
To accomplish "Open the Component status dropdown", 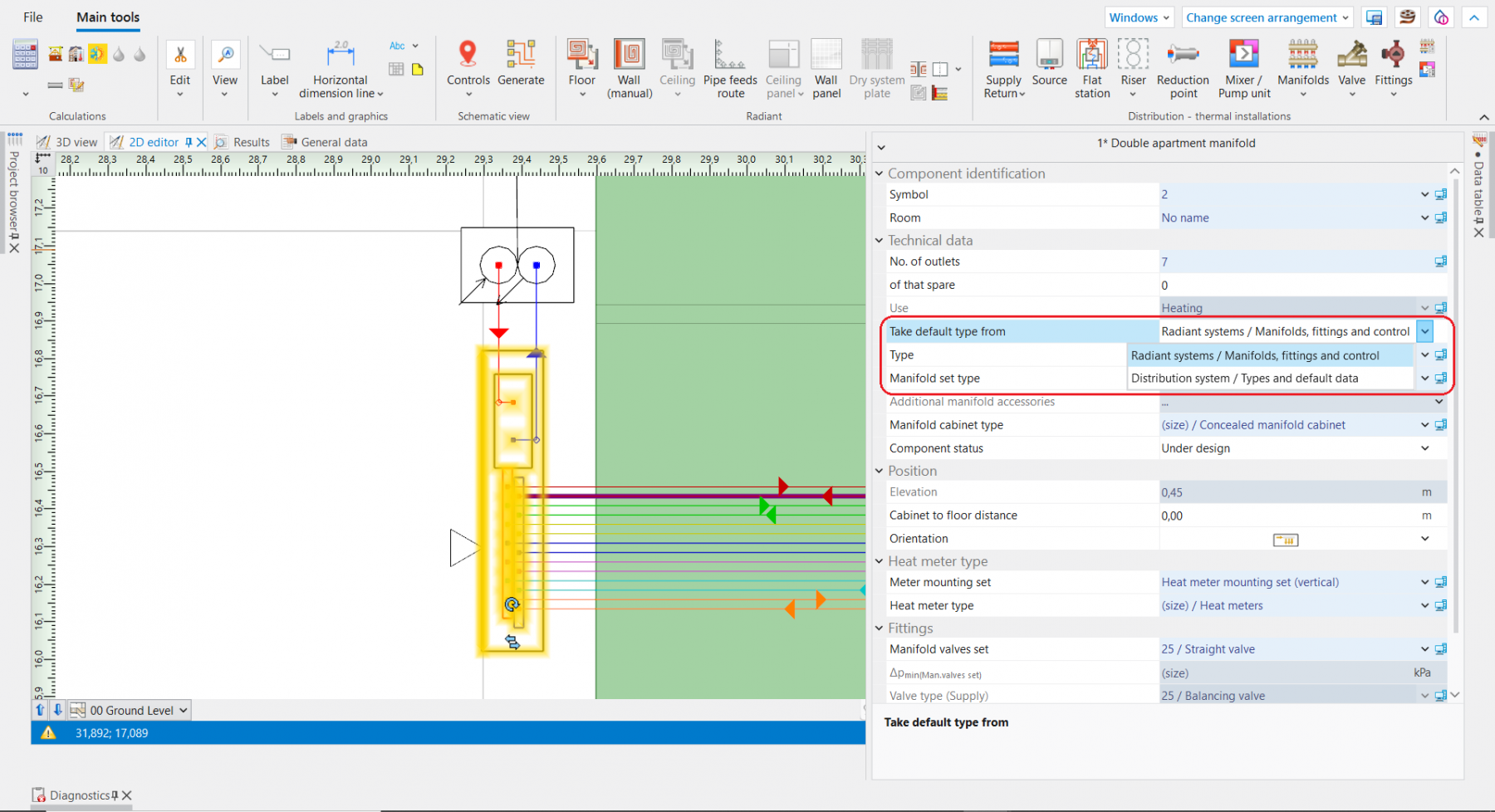I will 1424,448.
